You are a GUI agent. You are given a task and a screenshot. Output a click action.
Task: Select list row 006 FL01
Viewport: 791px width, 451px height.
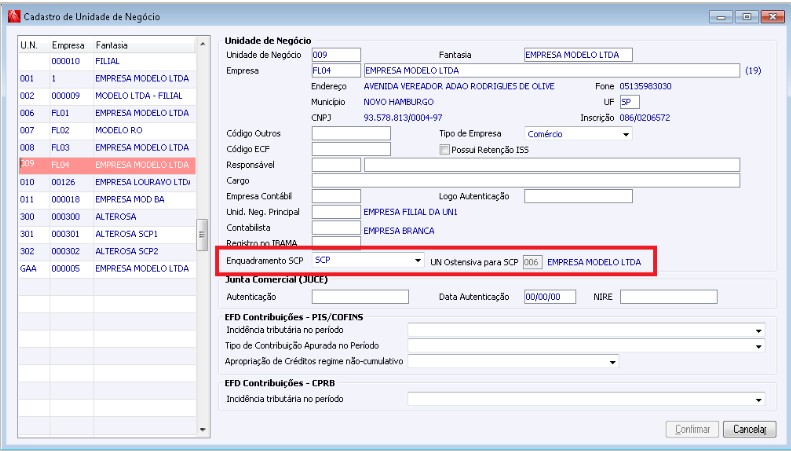pos(107,113)
